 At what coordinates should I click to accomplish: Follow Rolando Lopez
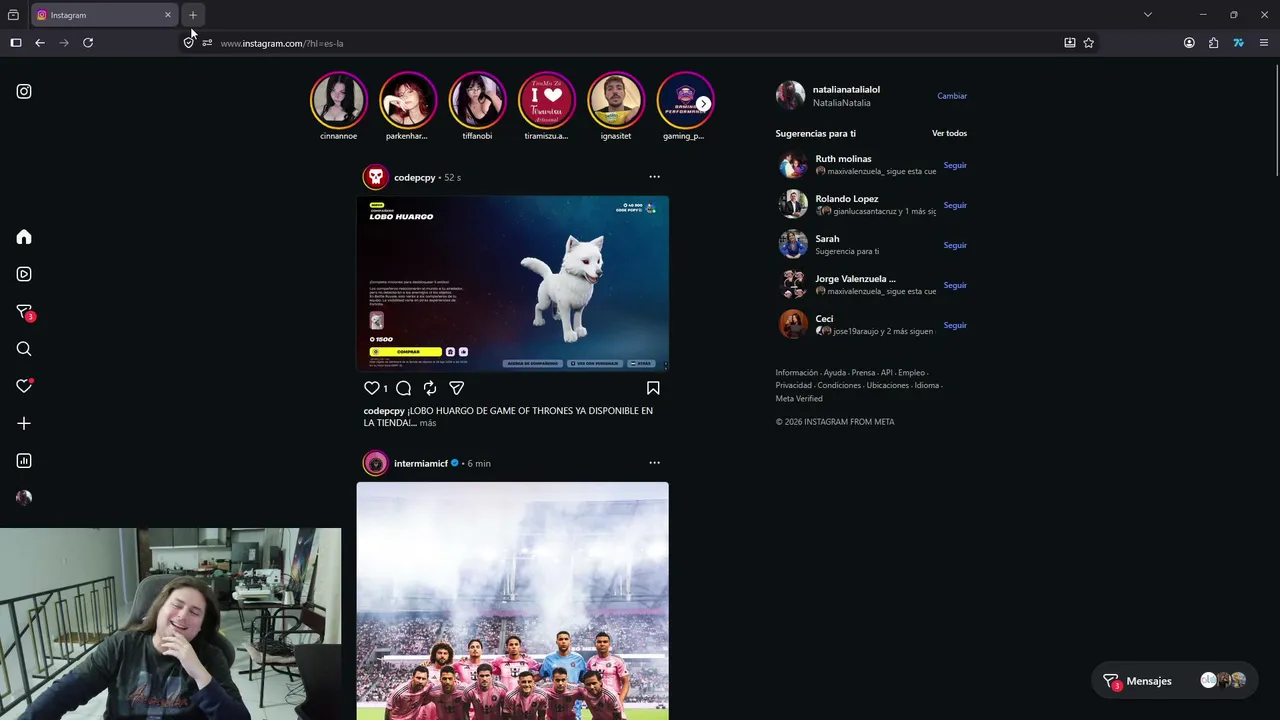point(955,205)
